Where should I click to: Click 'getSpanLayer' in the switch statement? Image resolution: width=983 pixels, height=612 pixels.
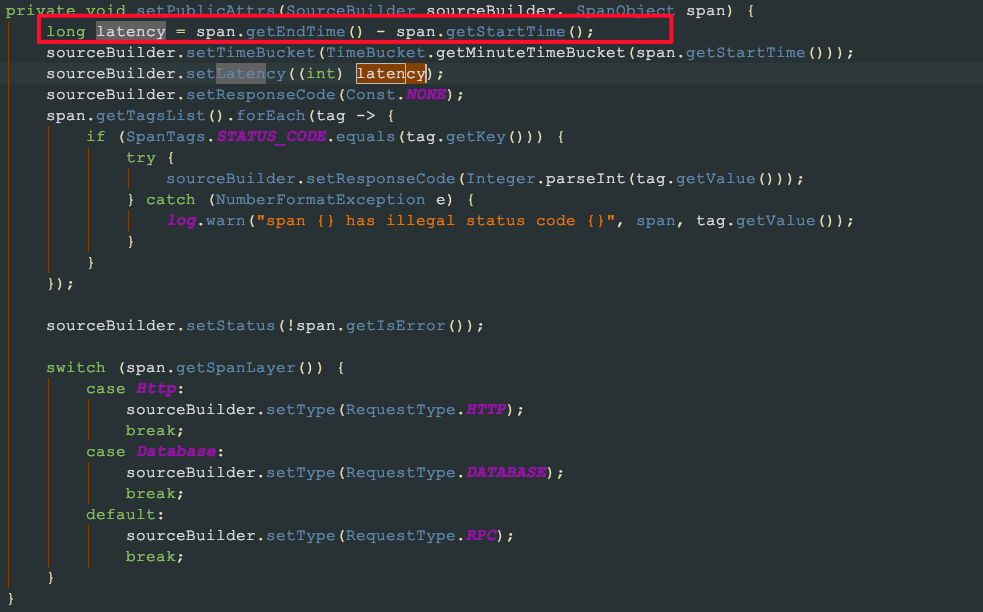(236, 367)
